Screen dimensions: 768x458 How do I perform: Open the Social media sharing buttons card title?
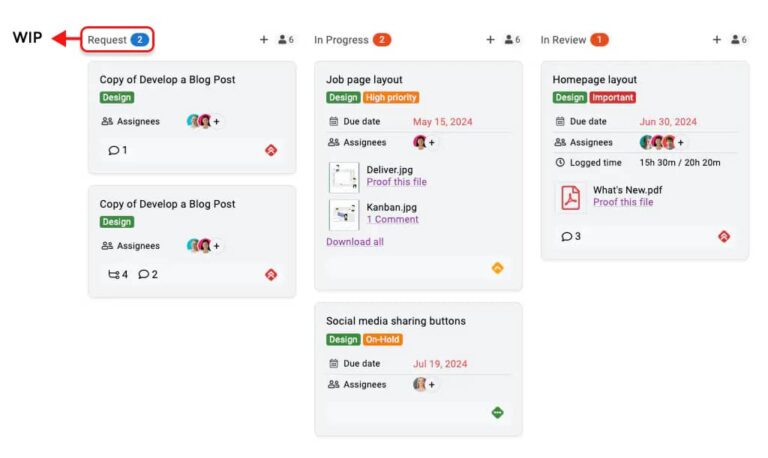point(396,321)
